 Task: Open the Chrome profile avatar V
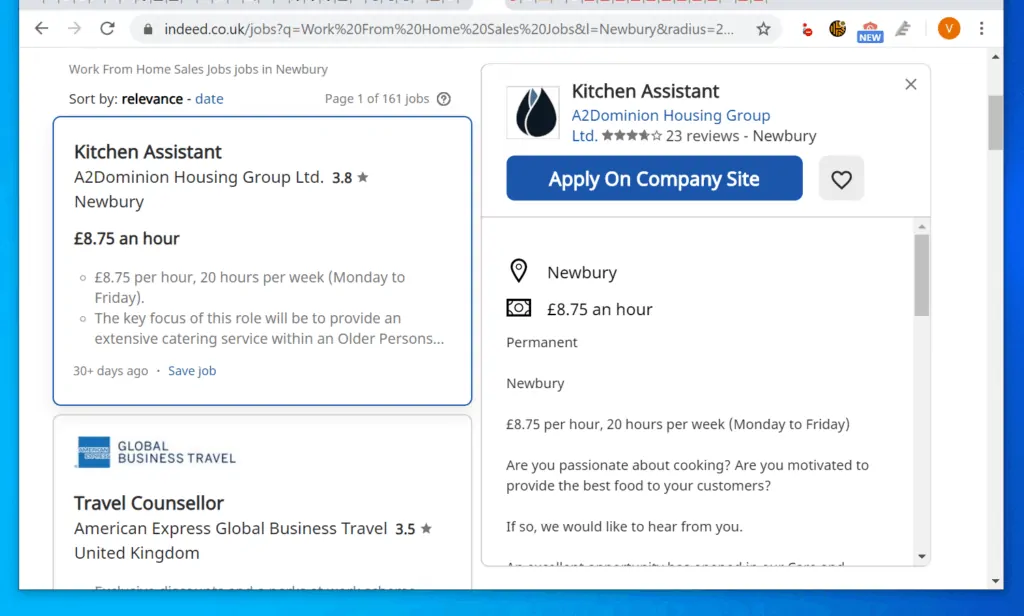[948, 29]
